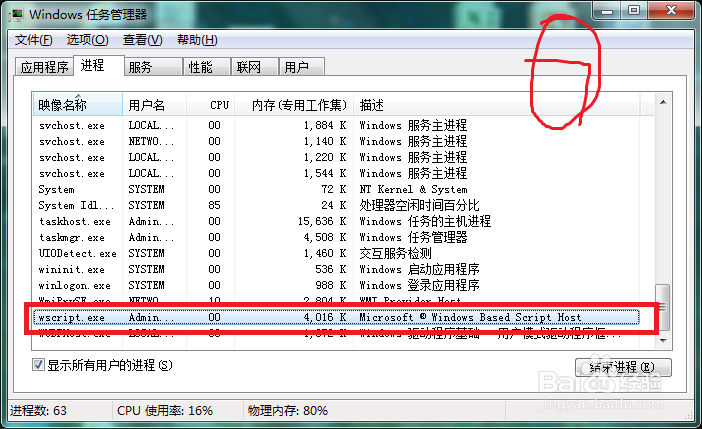Viewport: 702px width, 429px height.
Task: Select the winlogon.exe process row
Action: pos(336,285)
